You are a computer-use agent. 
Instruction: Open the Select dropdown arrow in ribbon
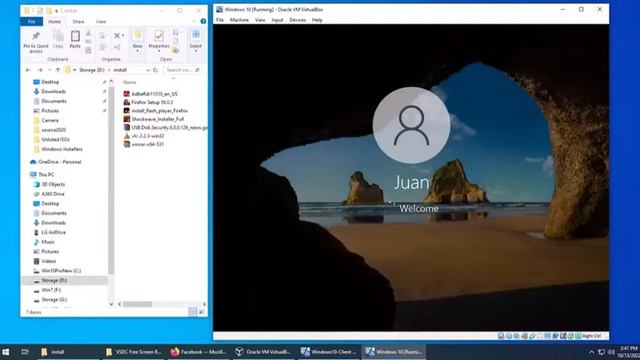point(196,51)
